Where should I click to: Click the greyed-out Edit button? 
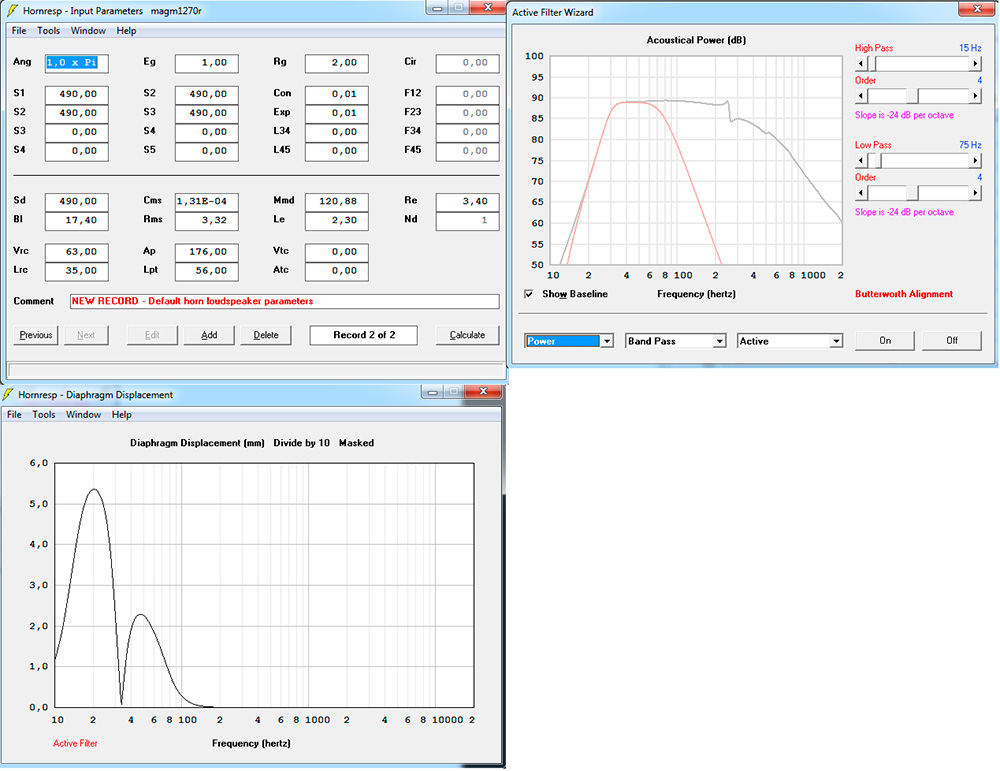152,335
